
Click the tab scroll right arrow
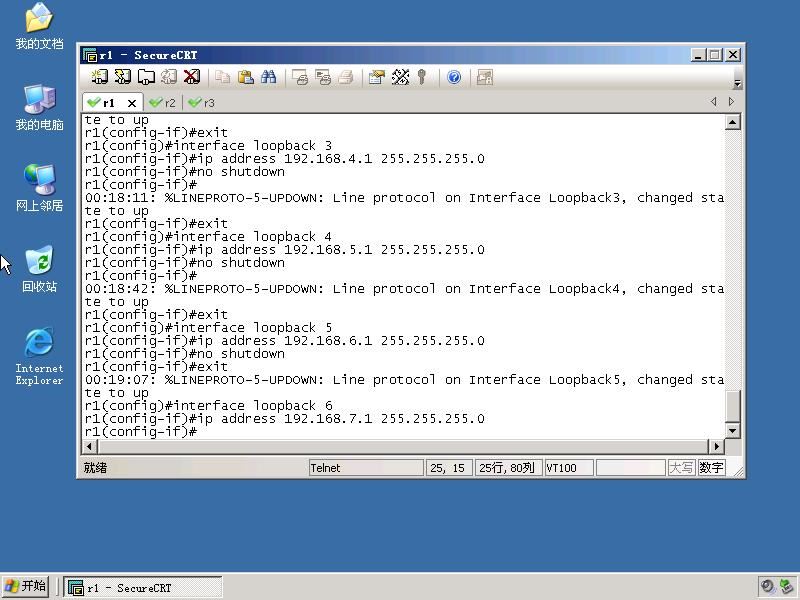click(731, 102)
